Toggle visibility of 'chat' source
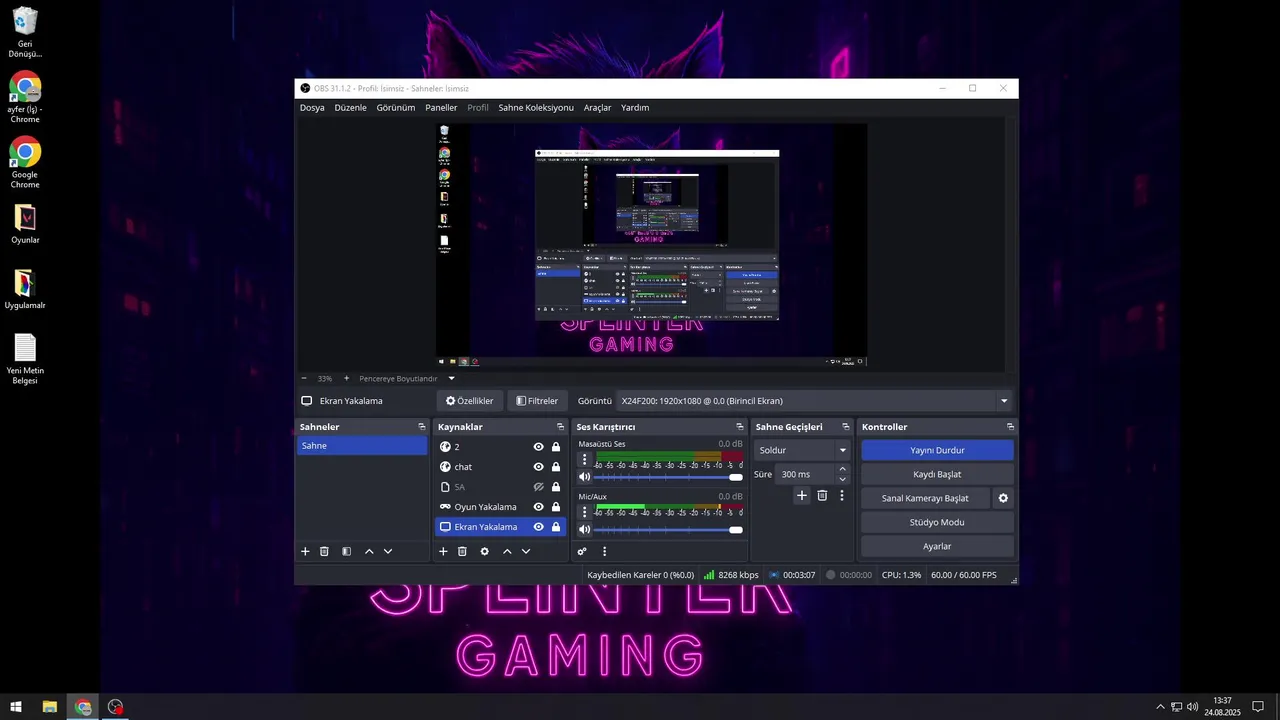1280x720 pixels. (538, 467)
